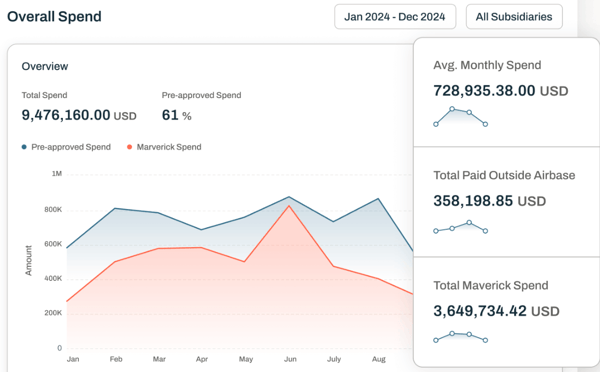The height and width of the screenshot is (372, 600).
Task: Open the All Subsidiaries filter
Action: tap(514, 17)
